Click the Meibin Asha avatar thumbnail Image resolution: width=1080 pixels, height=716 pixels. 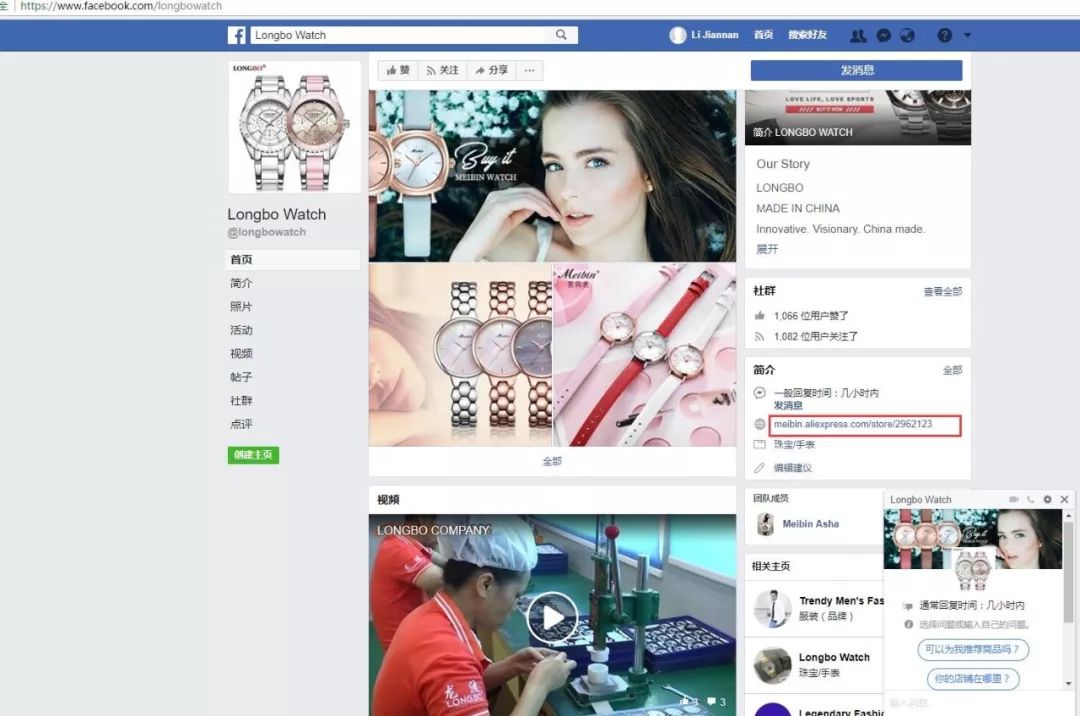[x=765, y=524]
